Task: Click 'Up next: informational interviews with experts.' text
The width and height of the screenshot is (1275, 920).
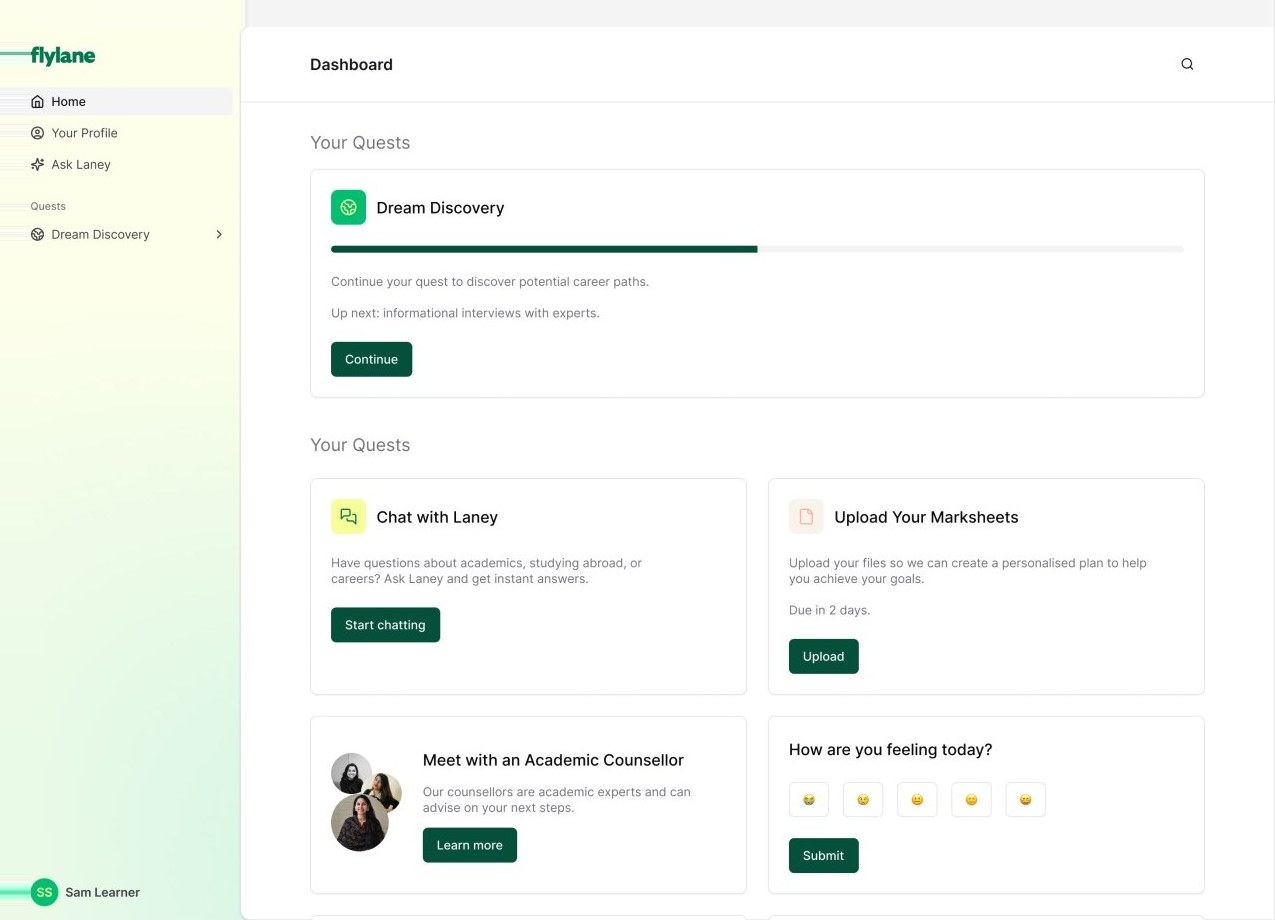Action: 465,313
